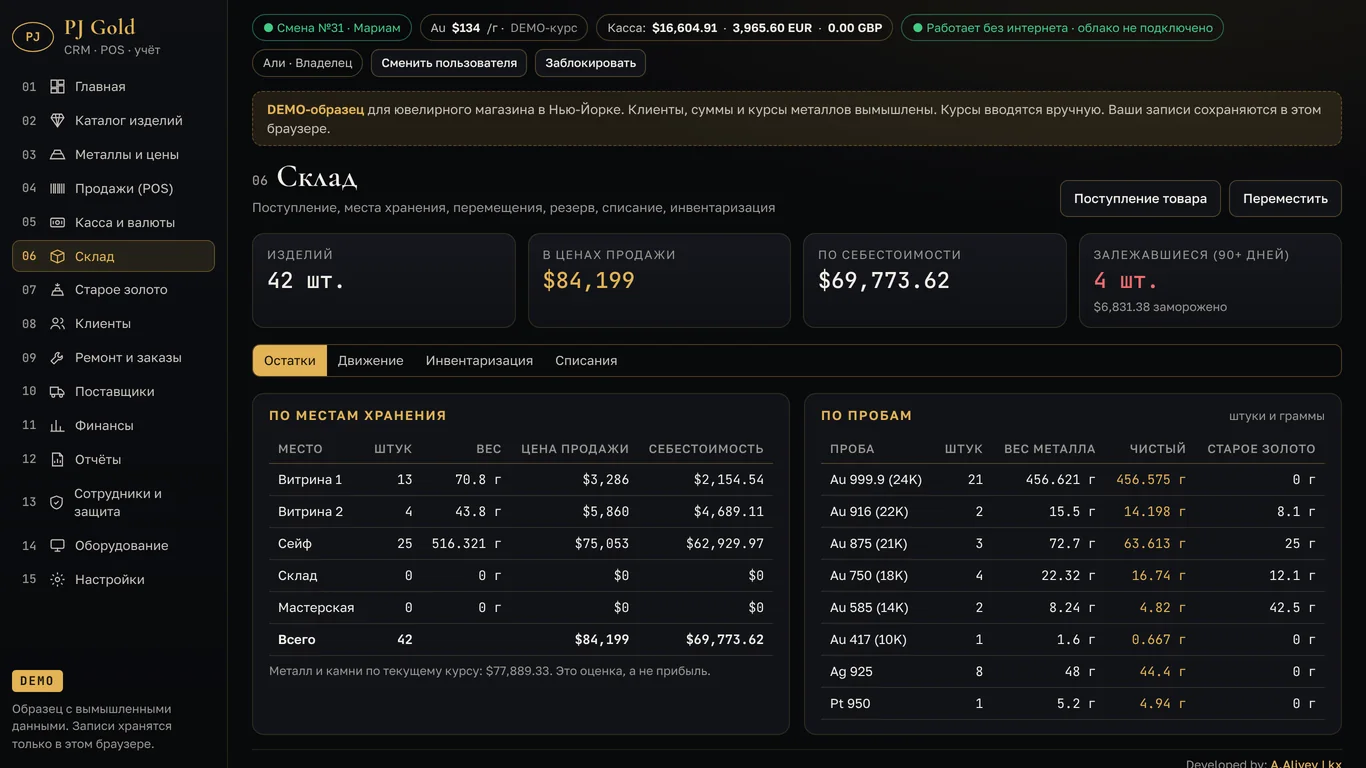Click the Pt 950 row label

850,704
